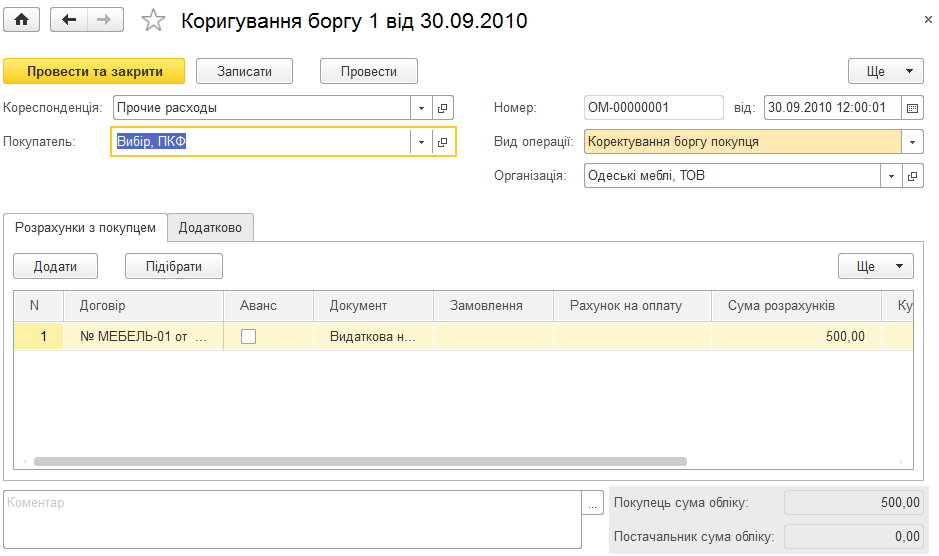Switch to Розрахунки з покупцем tab

(85, 228)
